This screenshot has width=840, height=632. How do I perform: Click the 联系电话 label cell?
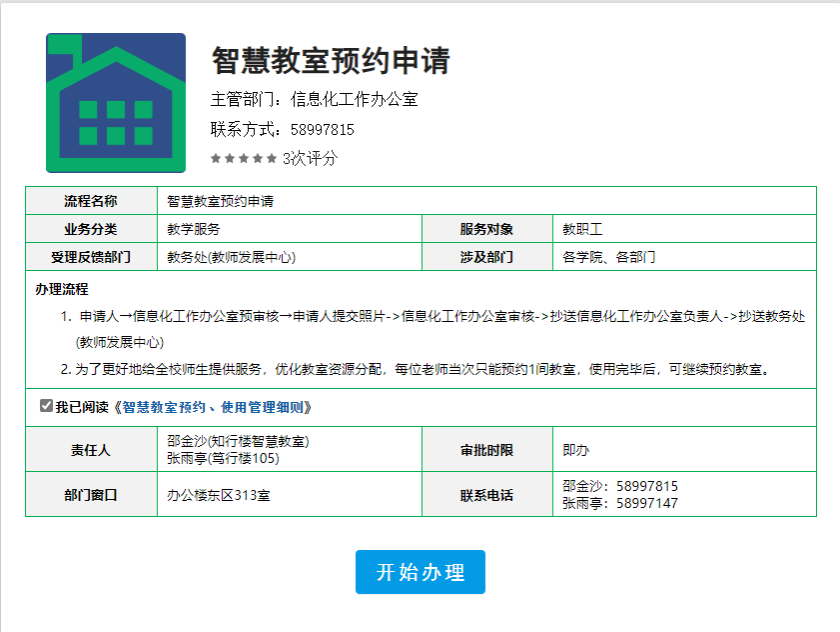[x=487, y=495]
